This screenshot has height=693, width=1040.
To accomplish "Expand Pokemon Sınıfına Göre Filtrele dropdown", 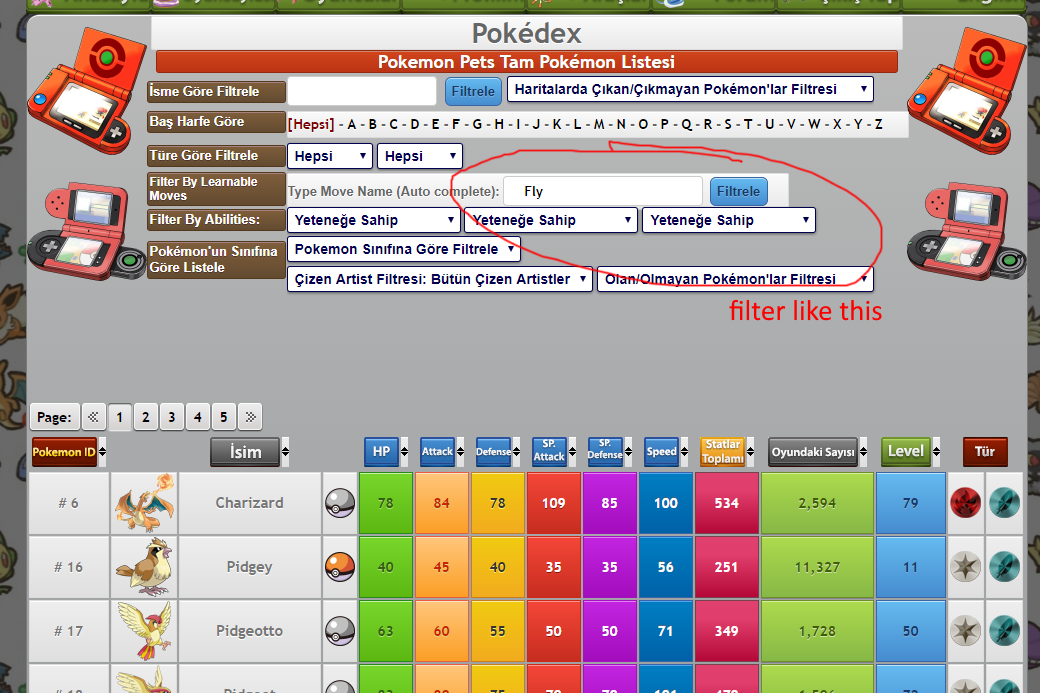I will pos(404,249).
